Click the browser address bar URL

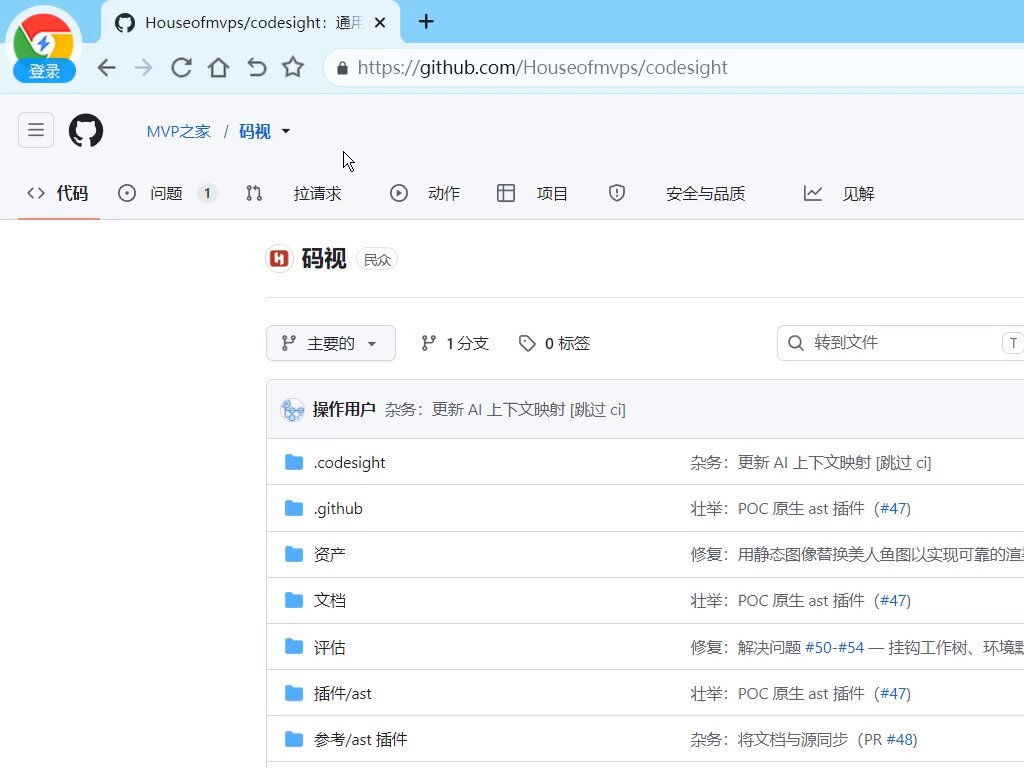click(x=542, y=67)
